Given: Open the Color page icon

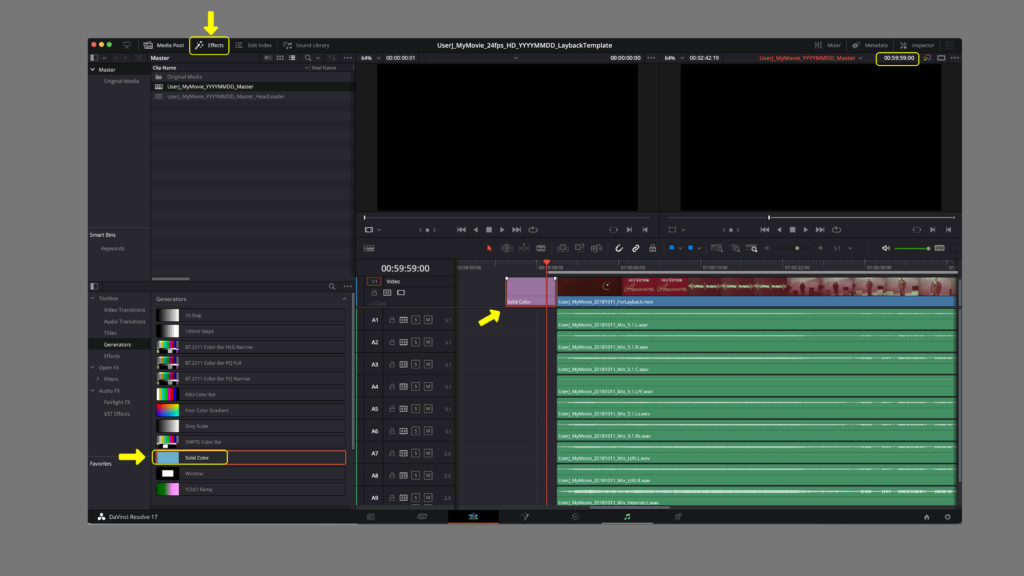Looking at the screenshot, I should coord(575,517).
